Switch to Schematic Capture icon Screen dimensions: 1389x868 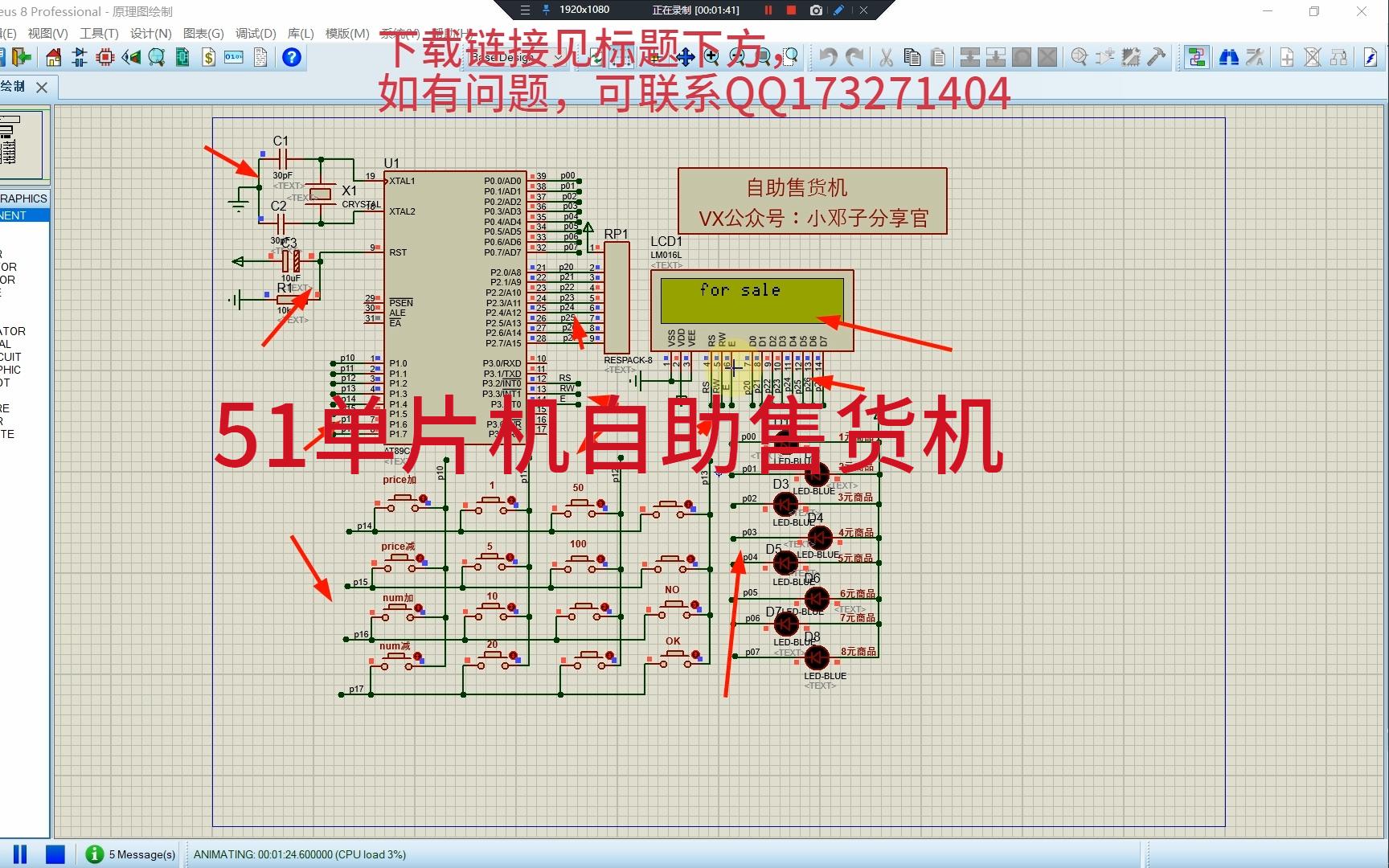(x=80, y=57)
